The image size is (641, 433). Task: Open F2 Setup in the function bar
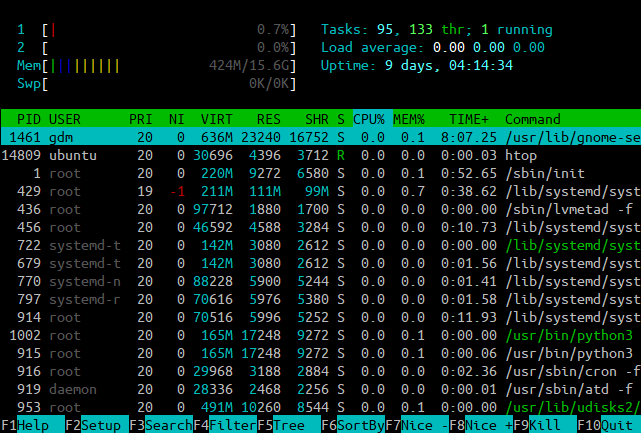97,425
